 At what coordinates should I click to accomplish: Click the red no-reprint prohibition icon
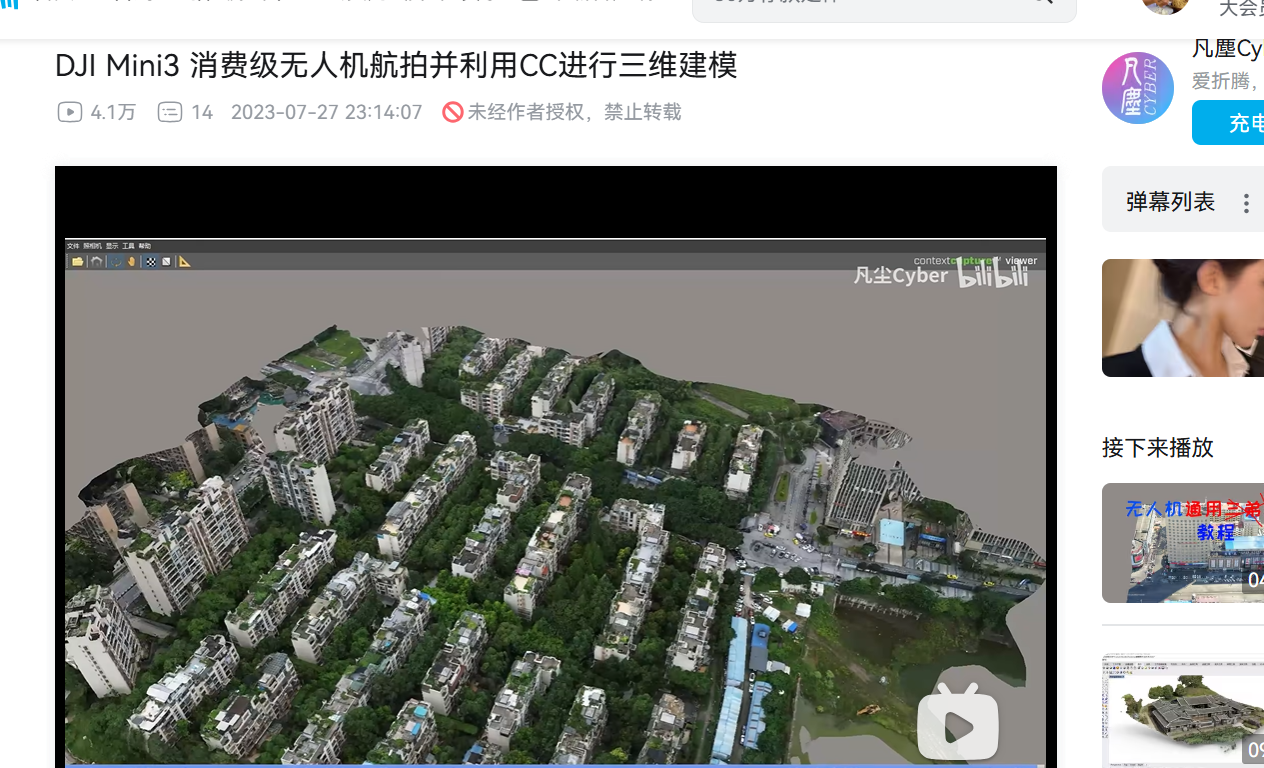(x=453, y=112)
